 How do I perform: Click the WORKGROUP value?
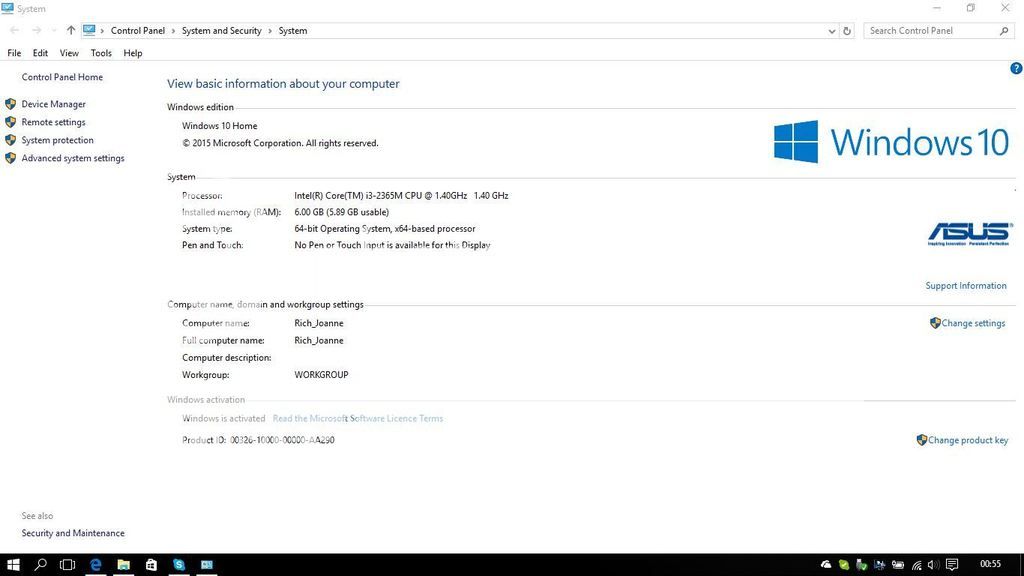321,375
